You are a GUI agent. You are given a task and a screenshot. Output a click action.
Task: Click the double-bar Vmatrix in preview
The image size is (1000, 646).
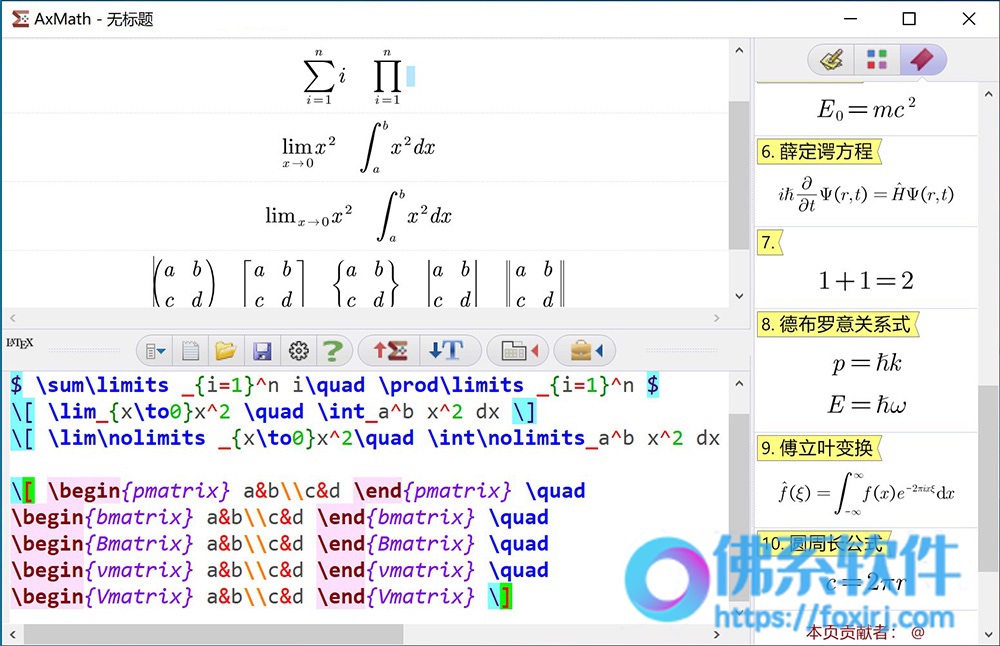click(535, 283)
